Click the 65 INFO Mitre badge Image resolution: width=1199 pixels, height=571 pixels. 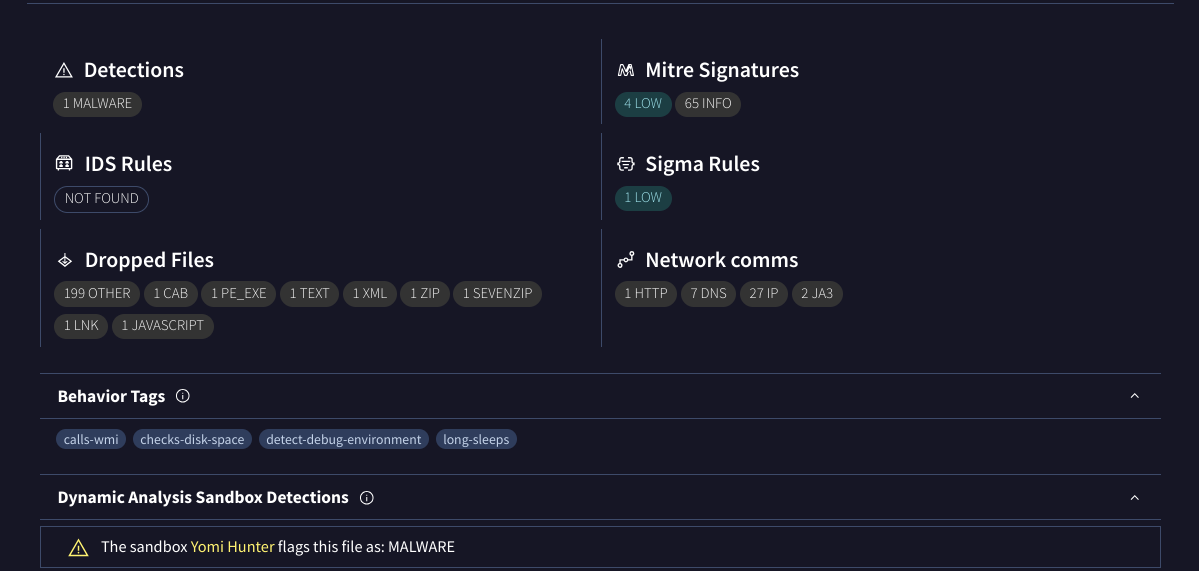[708, 104]
